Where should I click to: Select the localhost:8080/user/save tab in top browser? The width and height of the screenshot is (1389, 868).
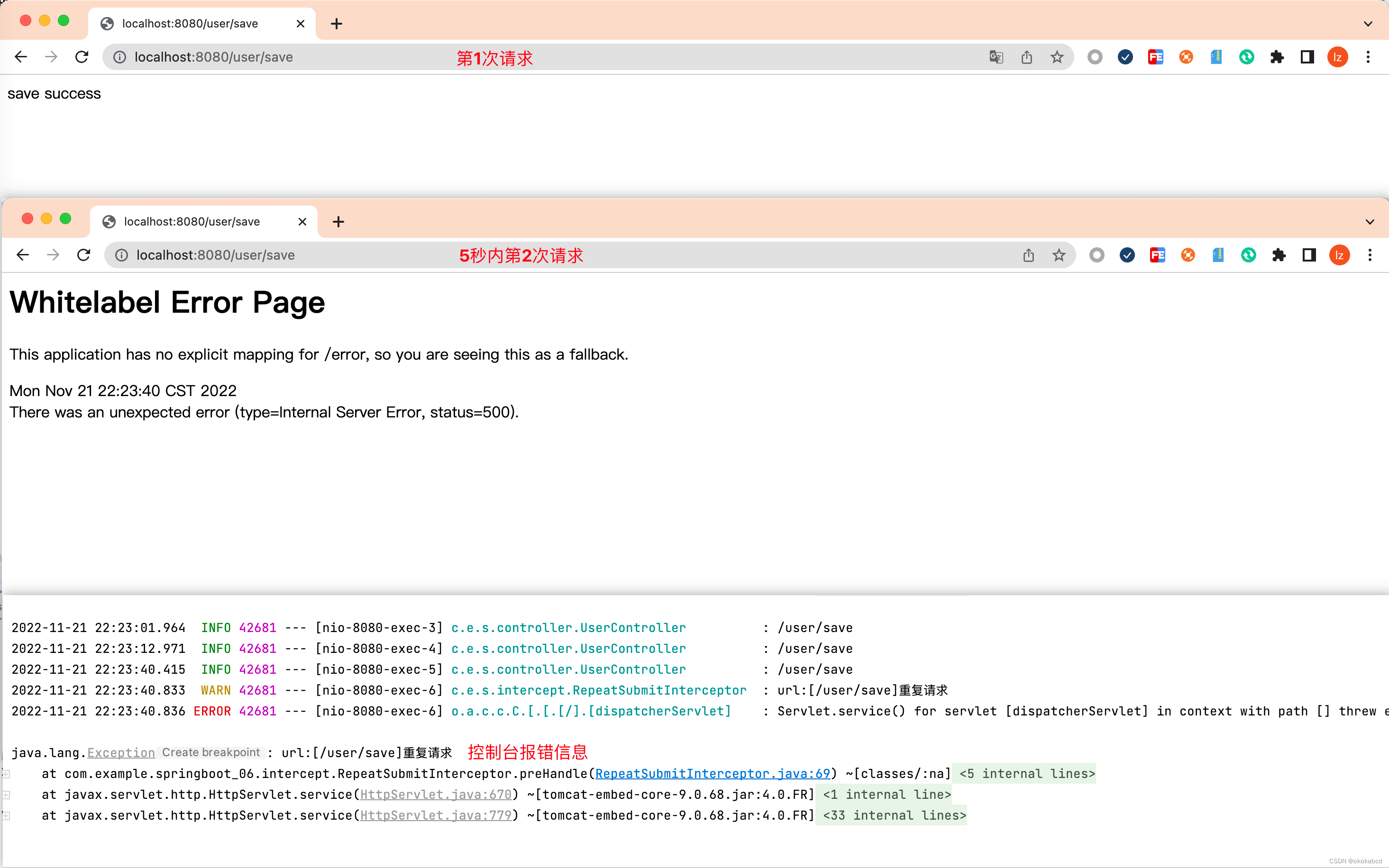tap(190, 24)
